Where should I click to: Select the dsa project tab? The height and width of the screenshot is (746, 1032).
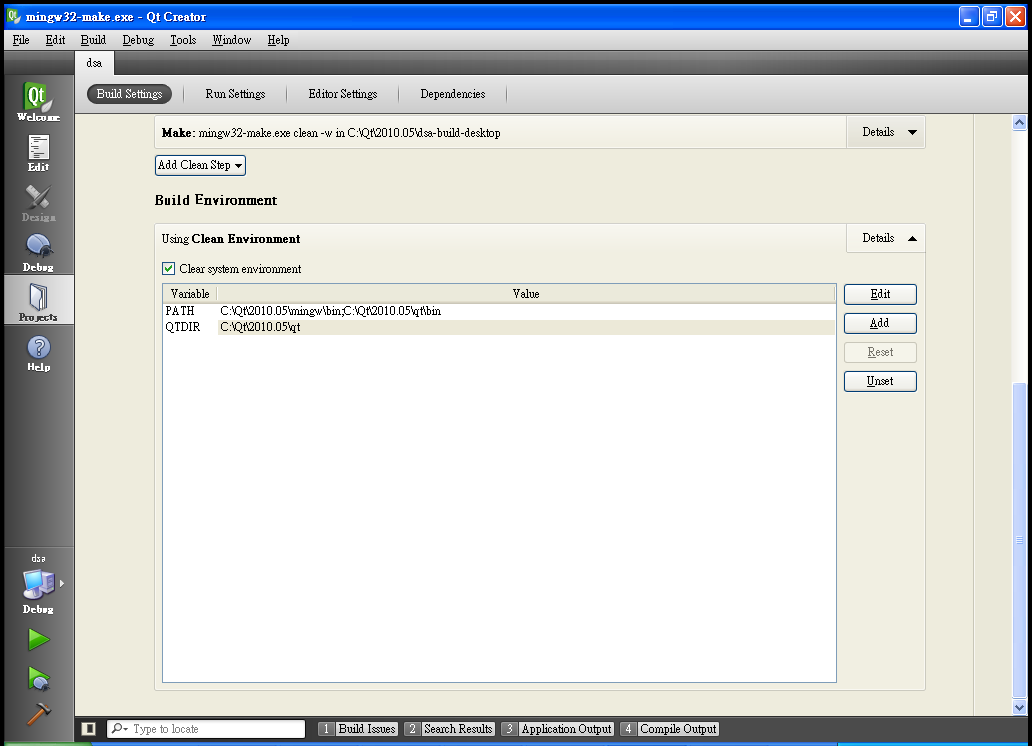pos(94,63)
